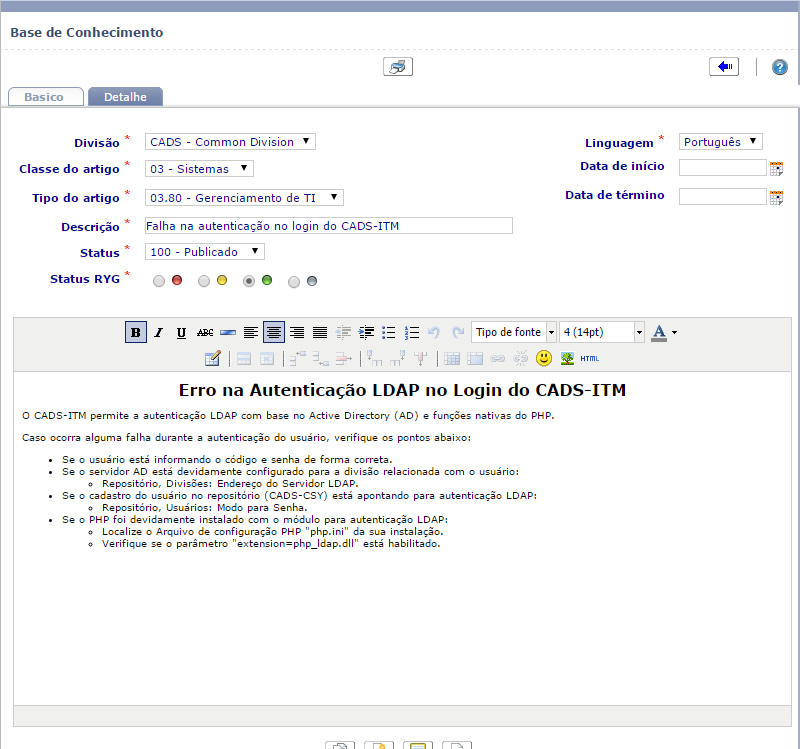Open the font color picker

664,332
